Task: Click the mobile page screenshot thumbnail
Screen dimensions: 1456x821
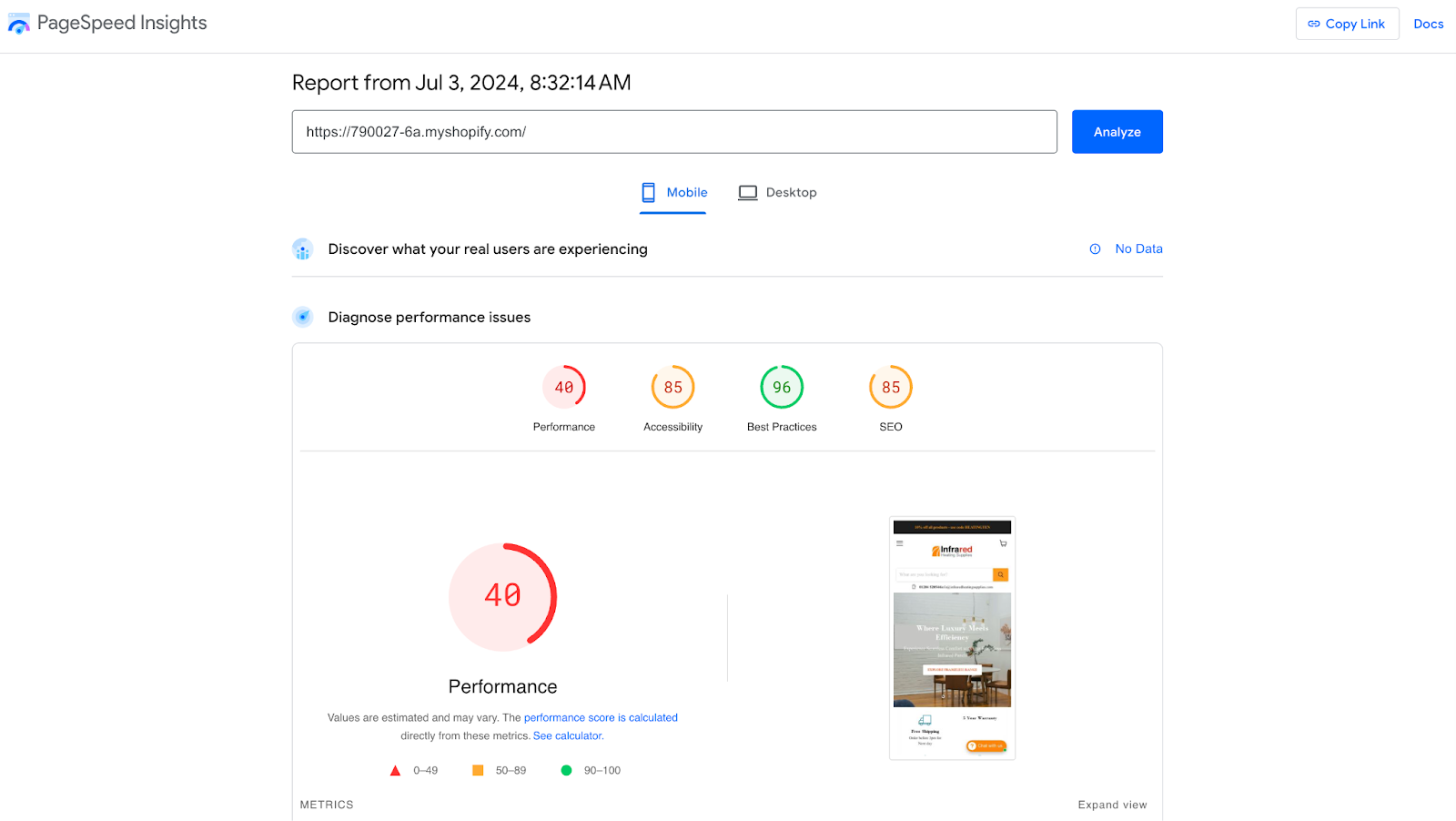Action: click(x=952, y=638)
